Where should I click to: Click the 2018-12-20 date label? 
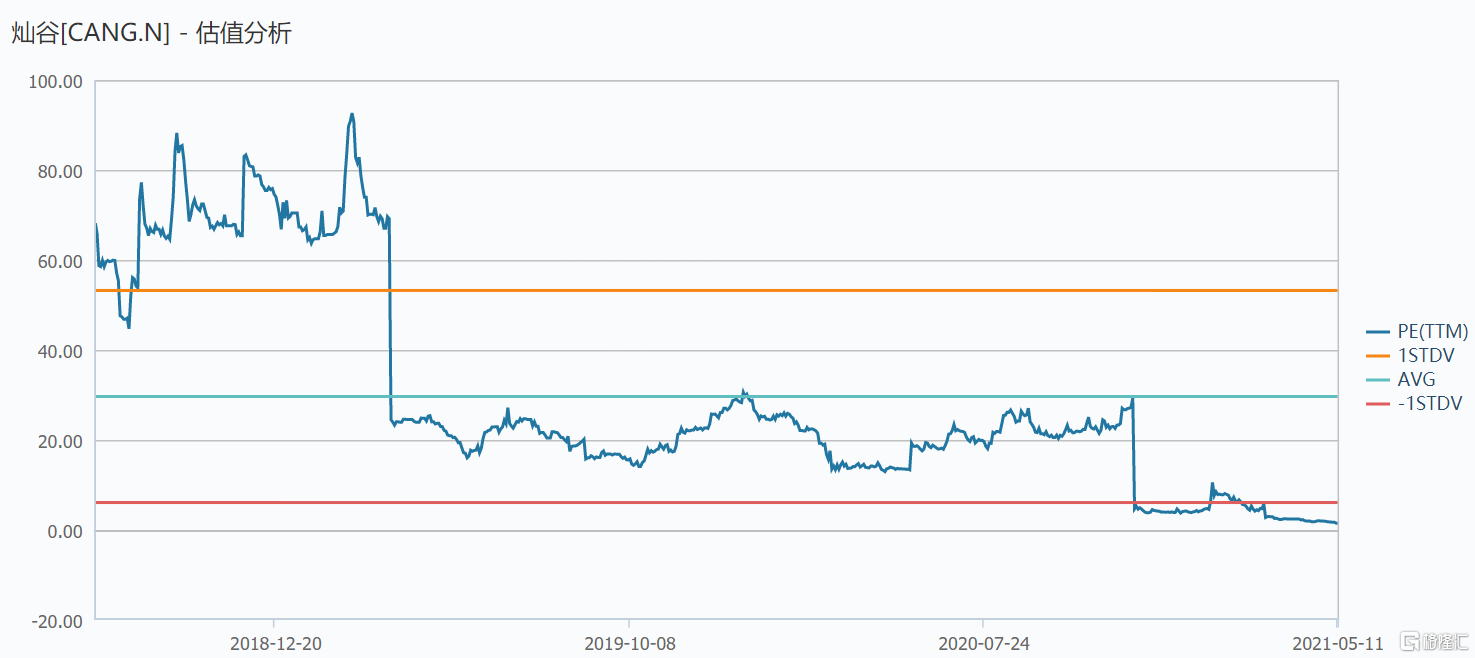[275, 643]
